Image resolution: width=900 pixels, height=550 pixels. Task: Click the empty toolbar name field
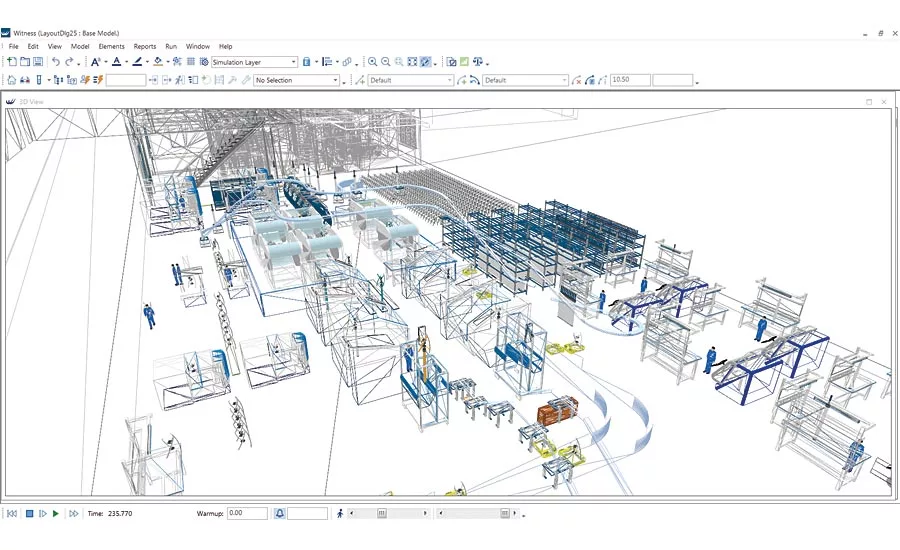[126, 80]
